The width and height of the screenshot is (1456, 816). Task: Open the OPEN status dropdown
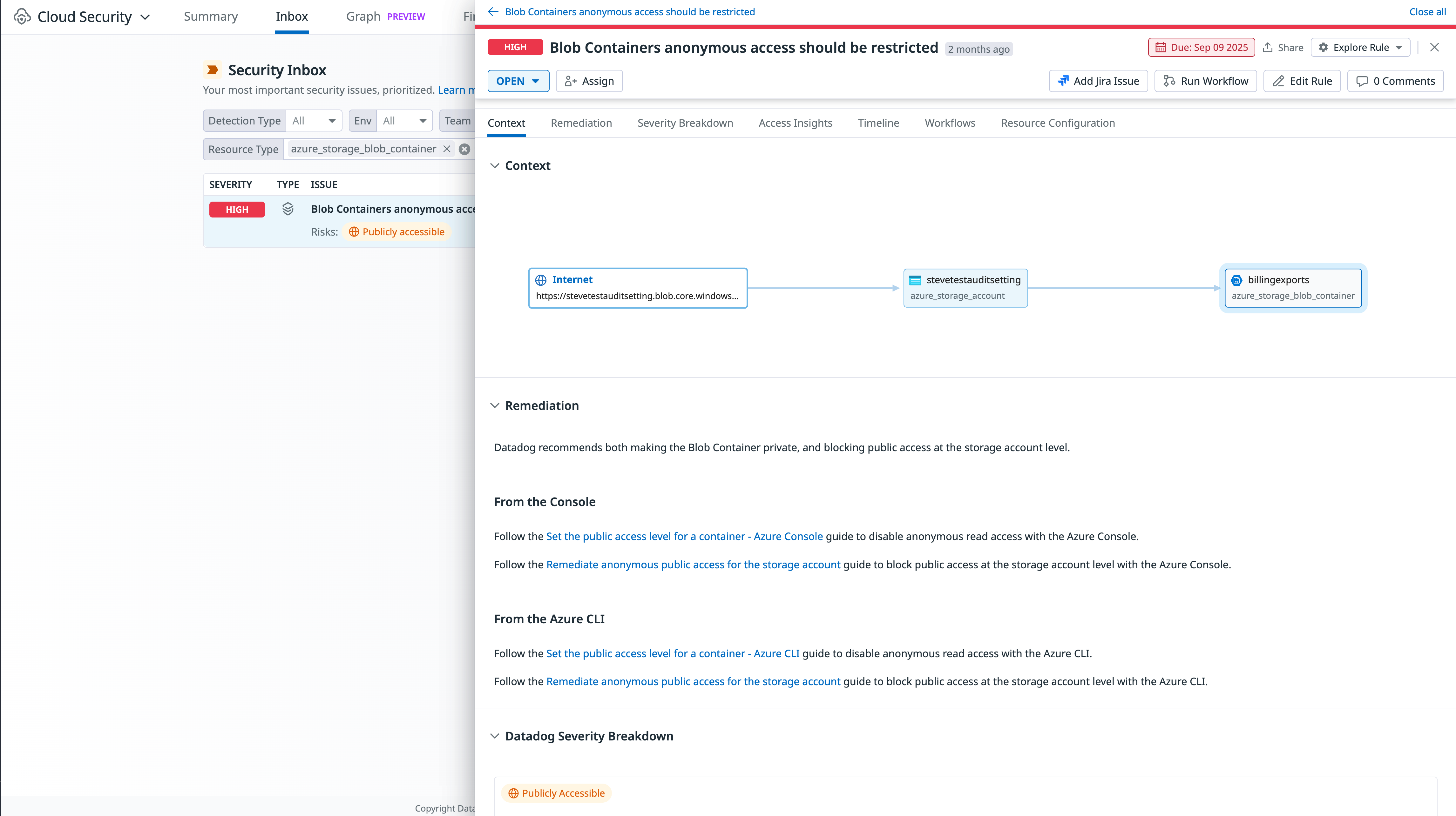pos(518,81)
